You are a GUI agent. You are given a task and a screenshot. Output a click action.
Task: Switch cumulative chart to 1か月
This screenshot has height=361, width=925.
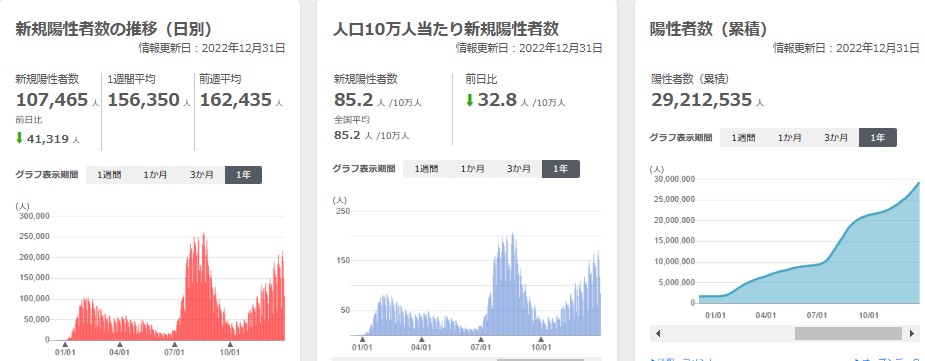click(789, 137)
